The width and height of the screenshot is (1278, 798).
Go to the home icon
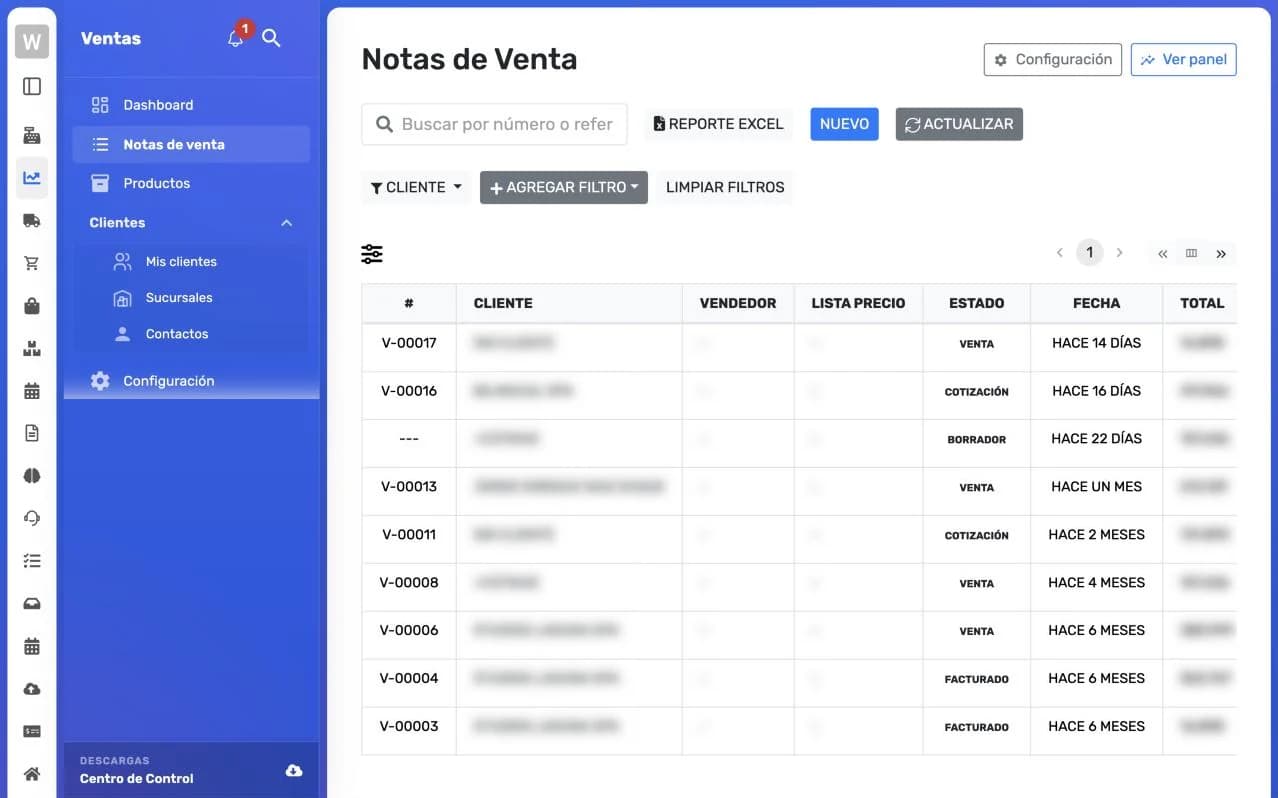(32, 774)
